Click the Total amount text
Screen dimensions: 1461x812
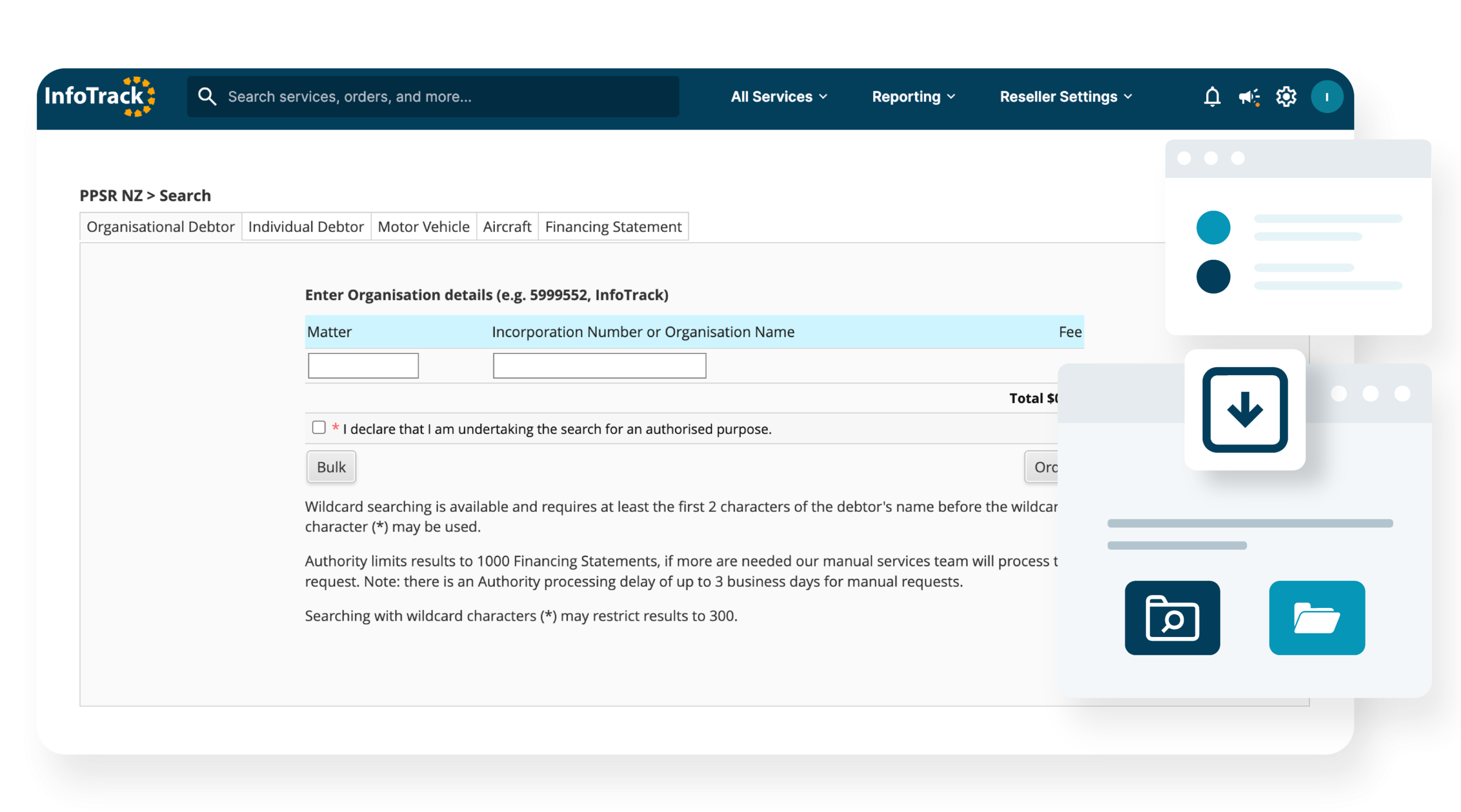point(1033,398)
